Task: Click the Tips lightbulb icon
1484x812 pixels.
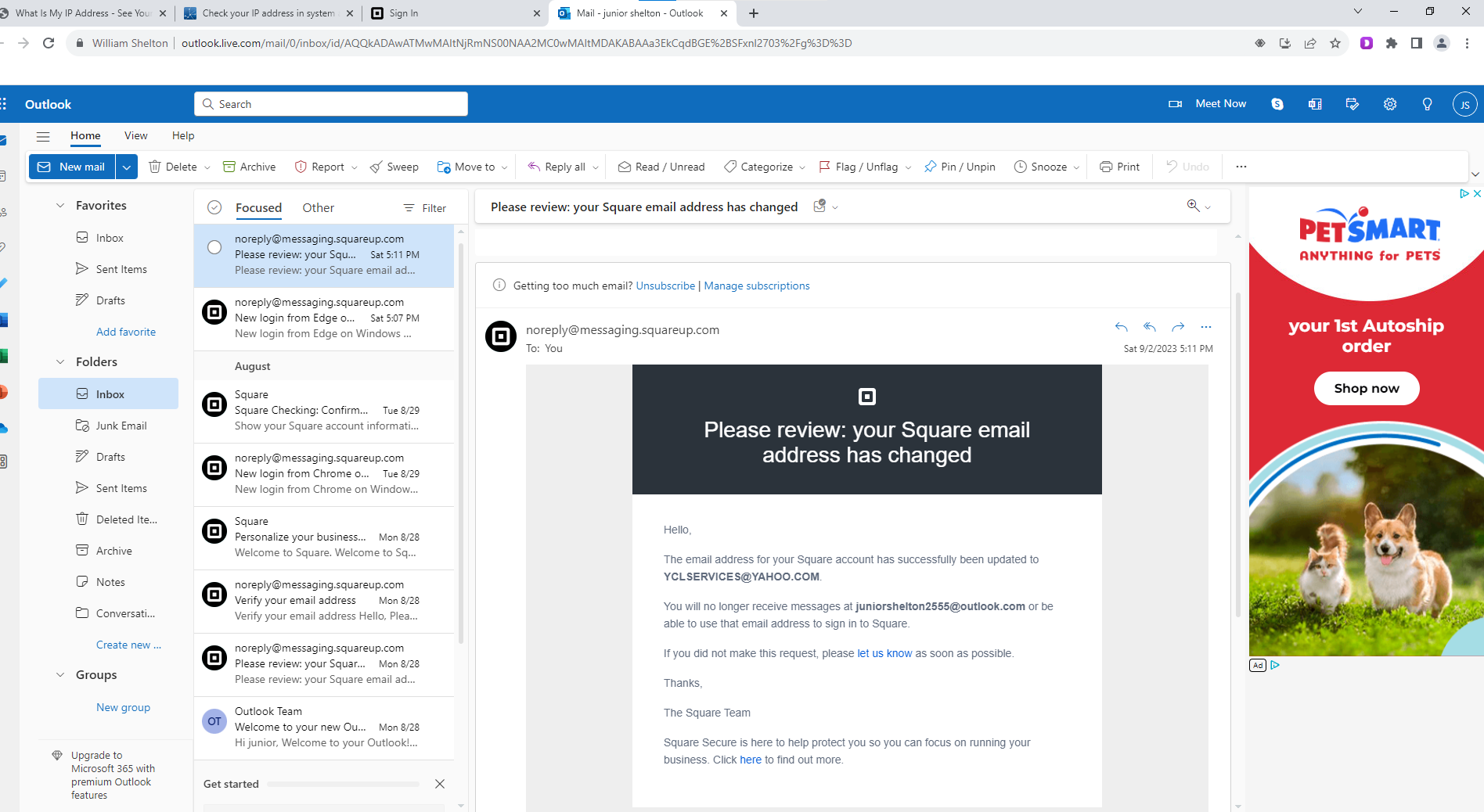Action: coord(1427,104)
